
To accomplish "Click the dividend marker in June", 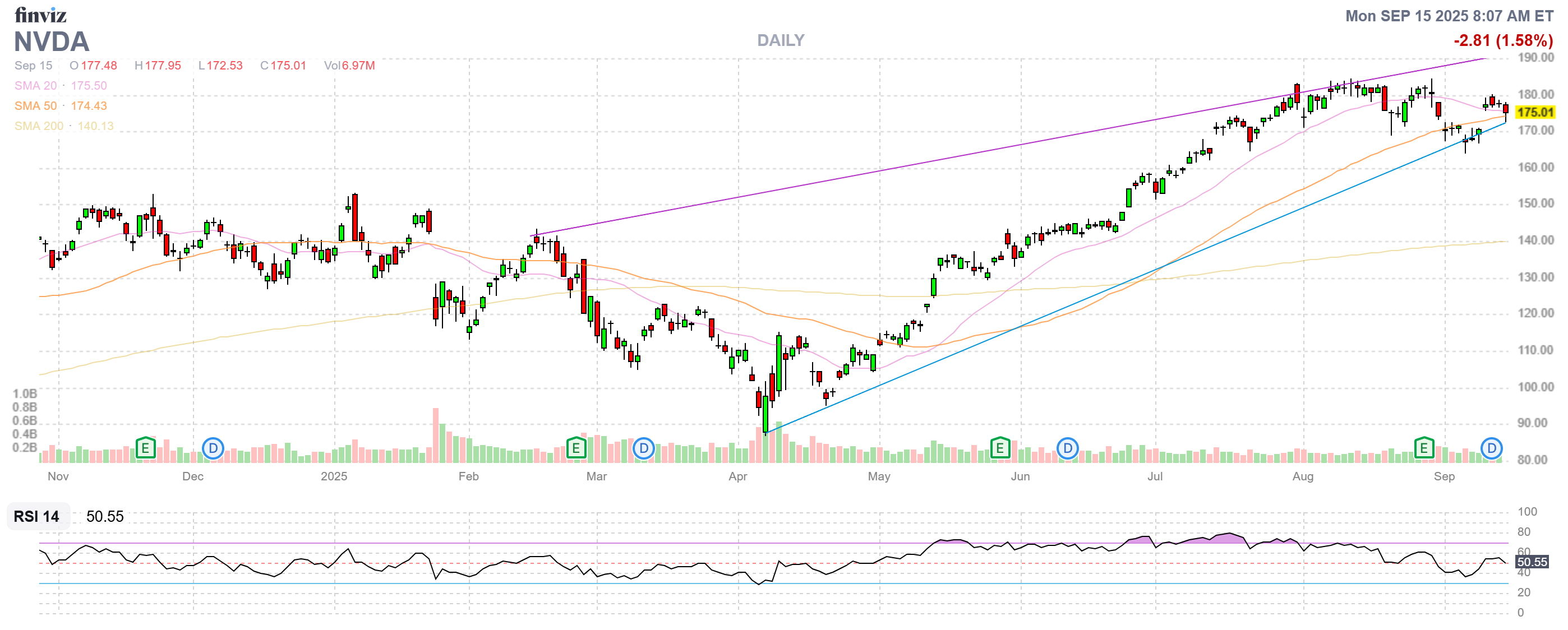I will click(1068, 449).
